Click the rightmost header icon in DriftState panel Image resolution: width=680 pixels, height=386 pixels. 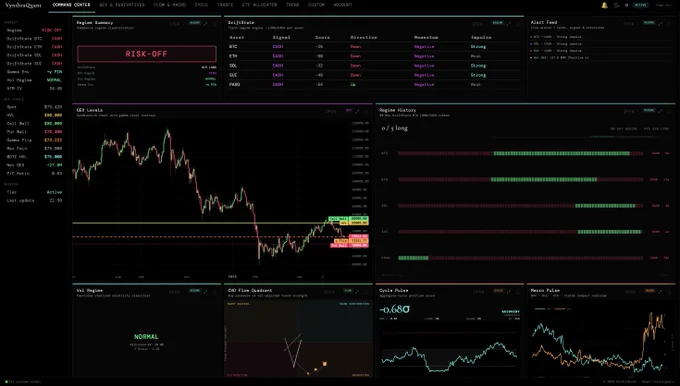pos(518,24)
